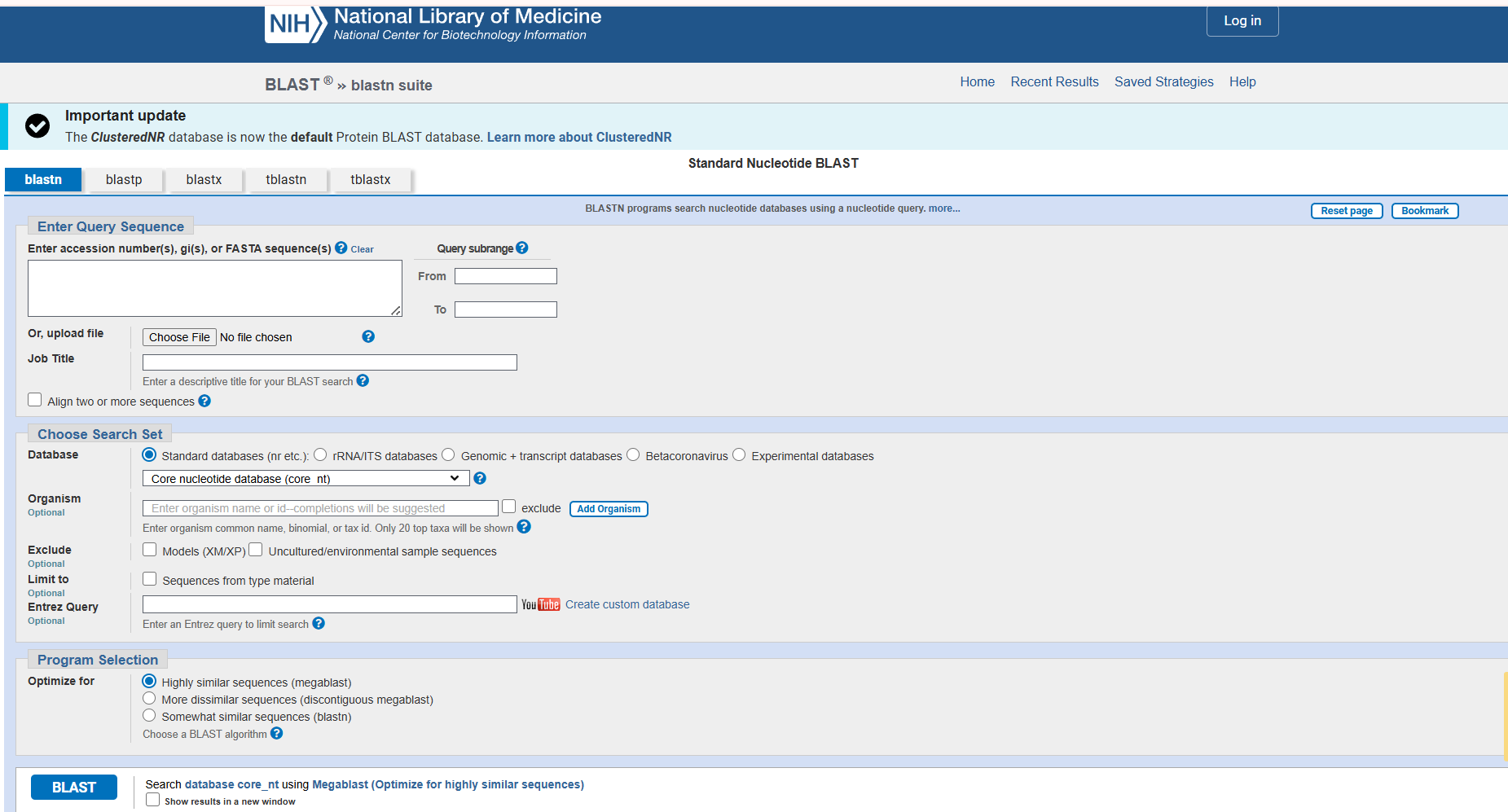Viewport: 1508px width, 812px height.
Task: Switch to the blastp tab
Action: tap(124, 180)
